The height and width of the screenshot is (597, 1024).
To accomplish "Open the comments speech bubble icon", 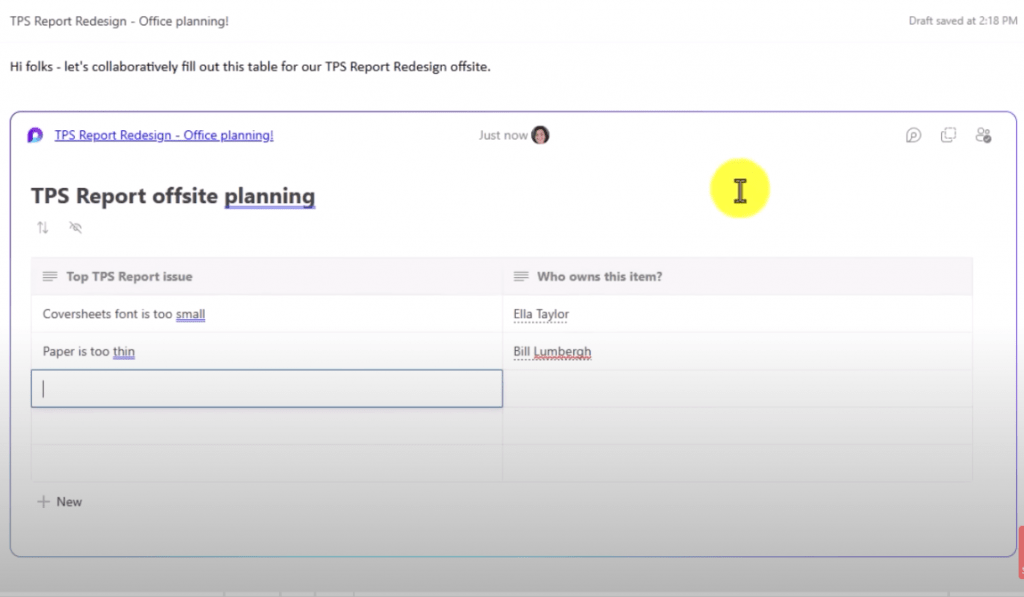I will pos(913,135).
